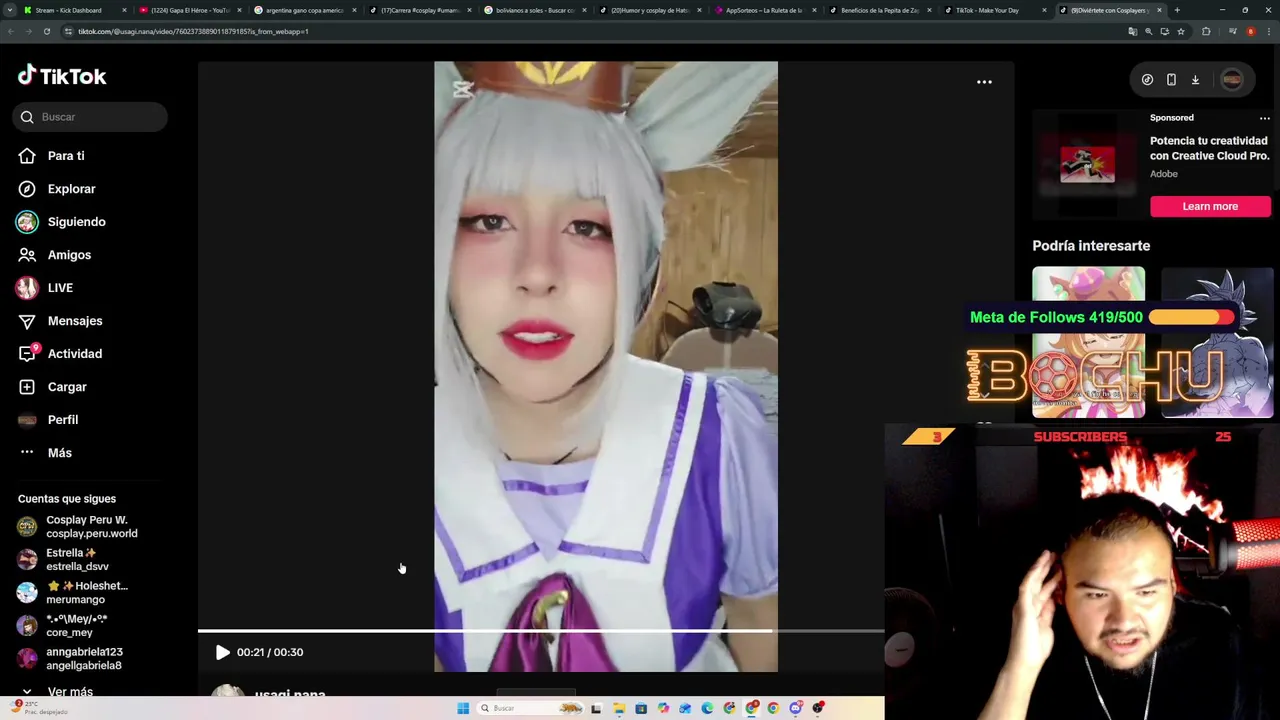Open the Windows Start menu

(463, 708)
